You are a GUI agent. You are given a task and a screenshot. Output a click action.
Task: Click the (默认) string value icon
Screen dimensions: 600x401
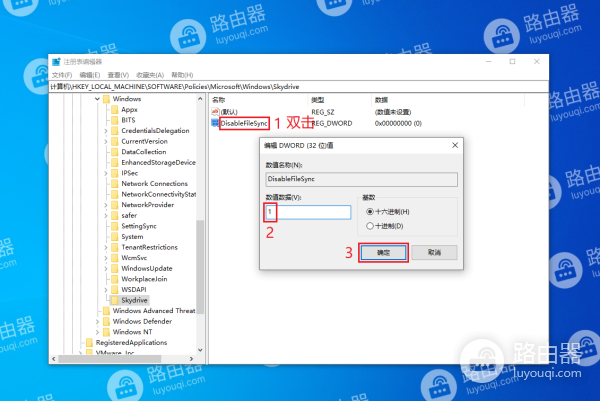tap(215, 112)
